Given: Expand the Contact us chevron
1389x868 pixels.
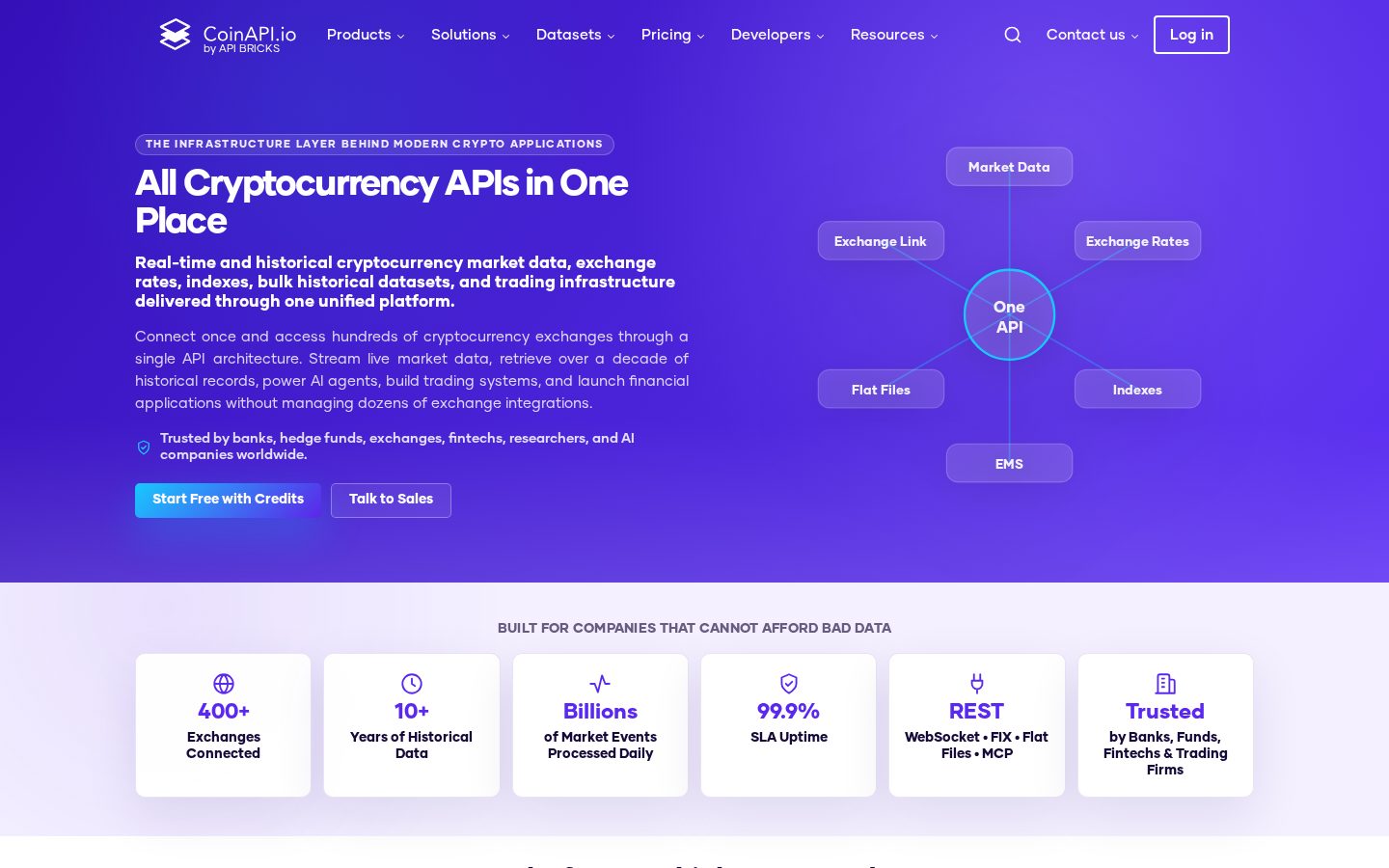Looking at the screenshot, I should [1134, 37].
